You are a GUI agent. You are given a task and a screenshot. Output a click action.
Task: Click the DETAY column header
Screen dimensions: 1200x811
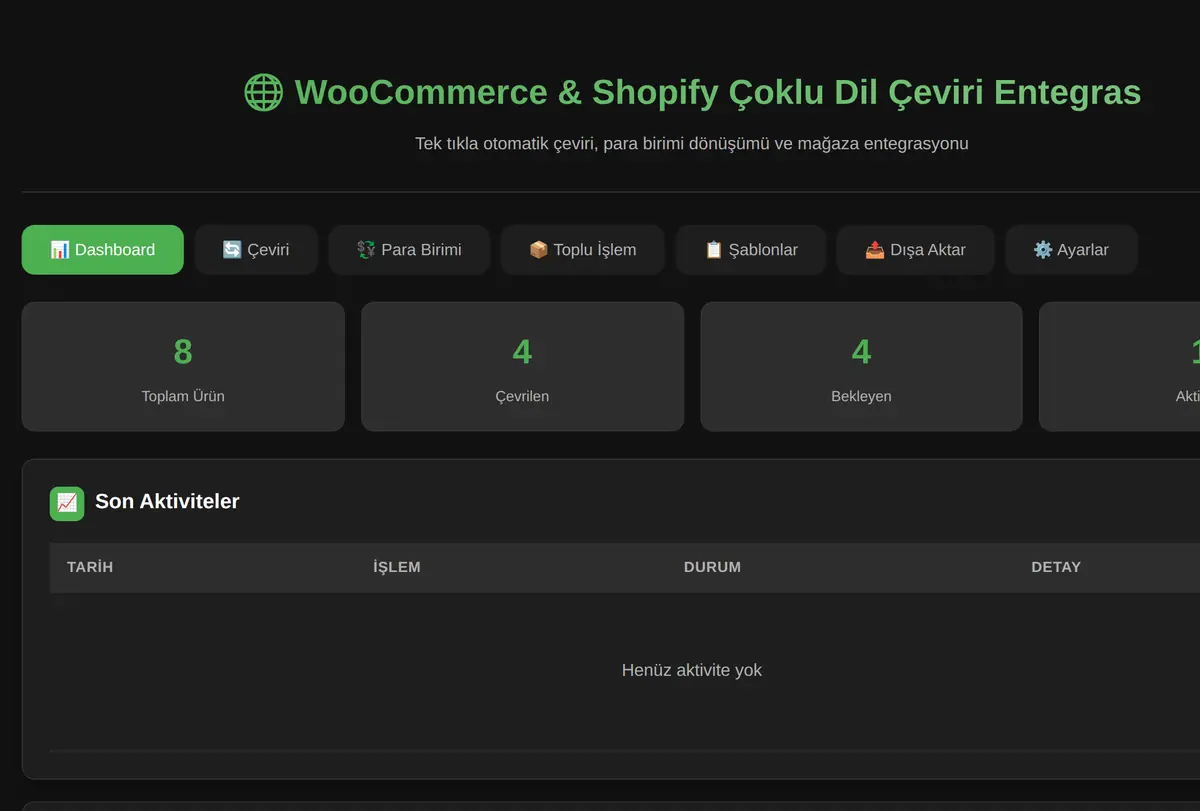pyautogui.click(x=1056, y=567)
